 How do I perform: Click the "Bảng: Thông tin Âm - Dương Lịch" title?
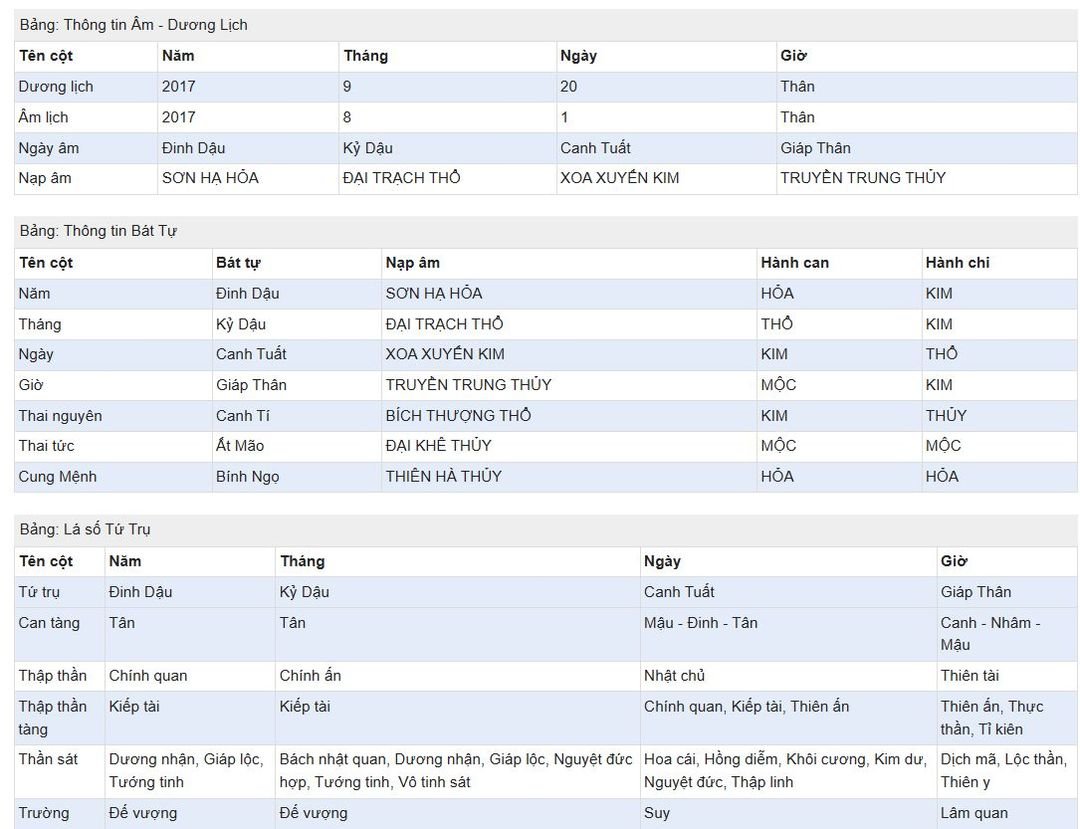(134, 25)
